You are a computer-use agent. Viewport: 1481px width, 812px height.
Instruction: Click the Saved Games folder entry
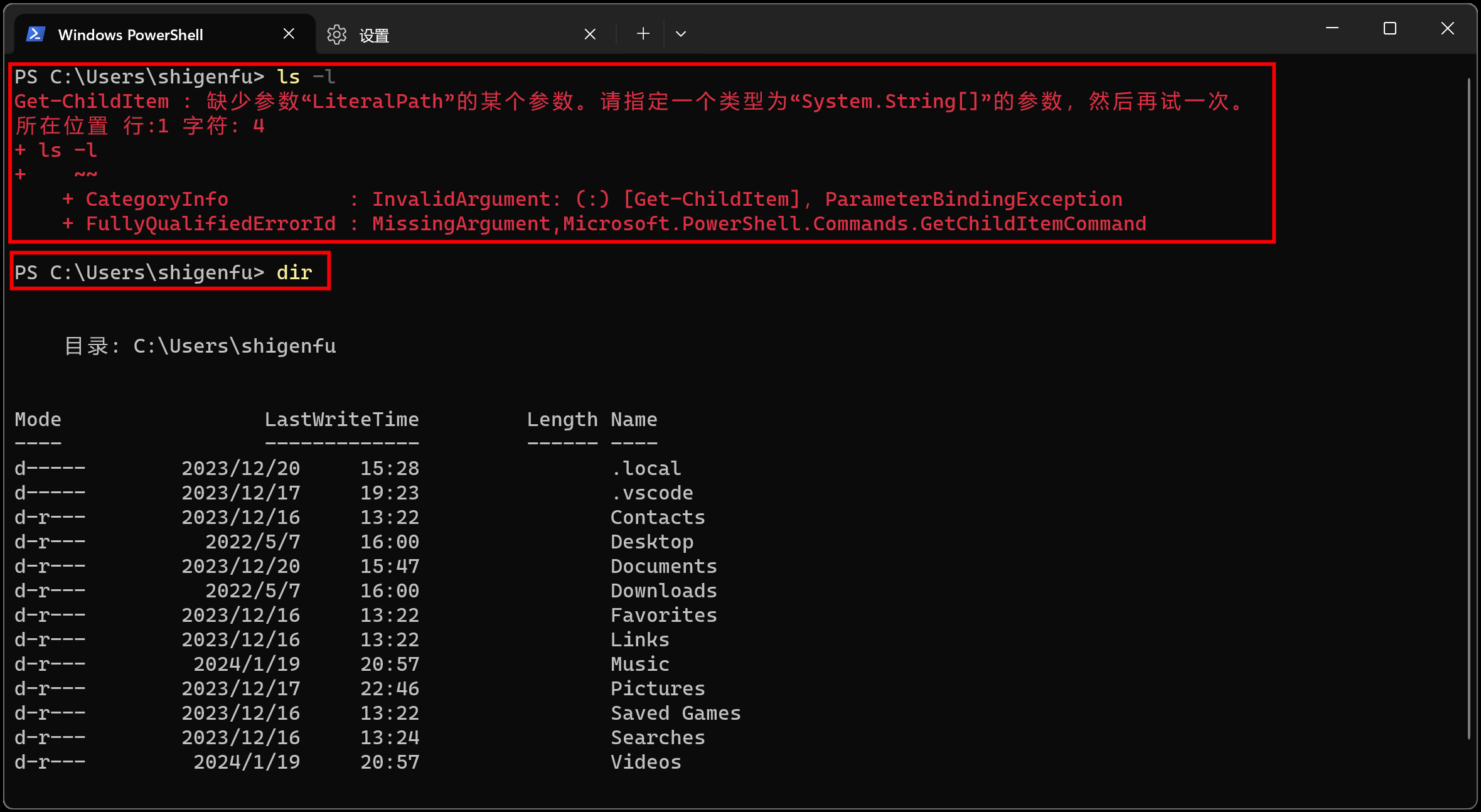point(675,712)
